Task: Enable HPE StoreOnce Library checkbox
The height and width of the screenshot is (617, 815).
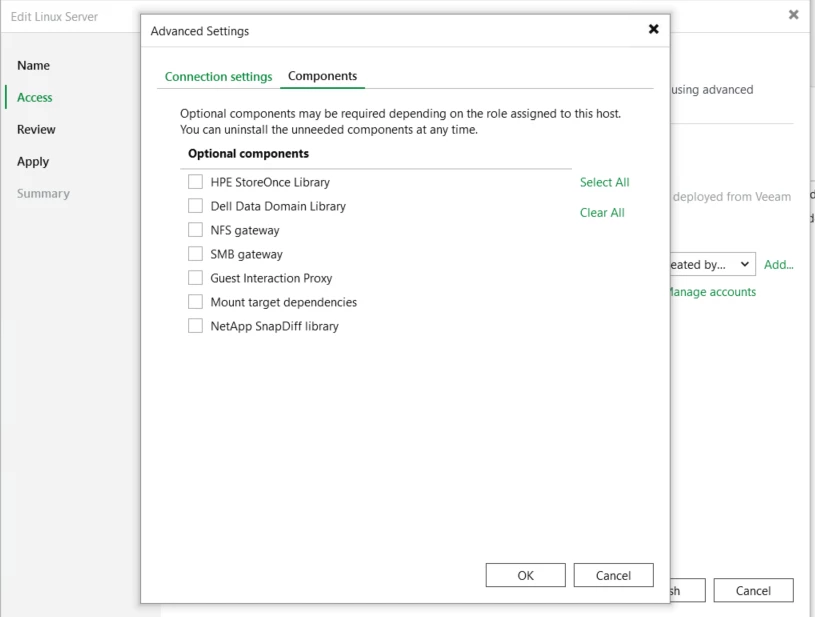Action: pyautogui.click(x=195, y=182)
